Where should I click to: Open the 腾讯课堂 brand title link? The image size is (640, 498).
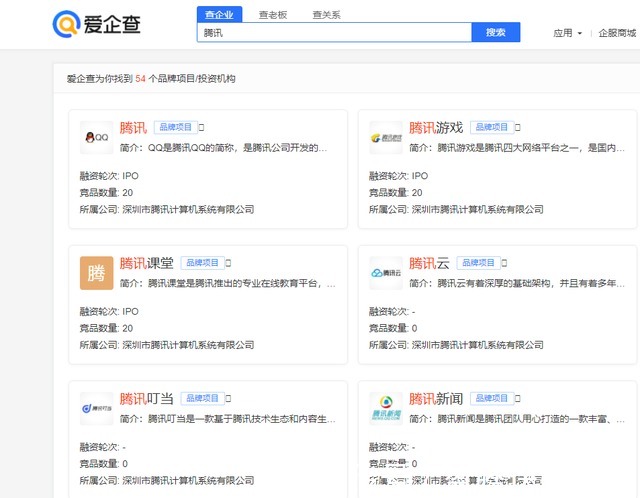click(x=147, y=263)
